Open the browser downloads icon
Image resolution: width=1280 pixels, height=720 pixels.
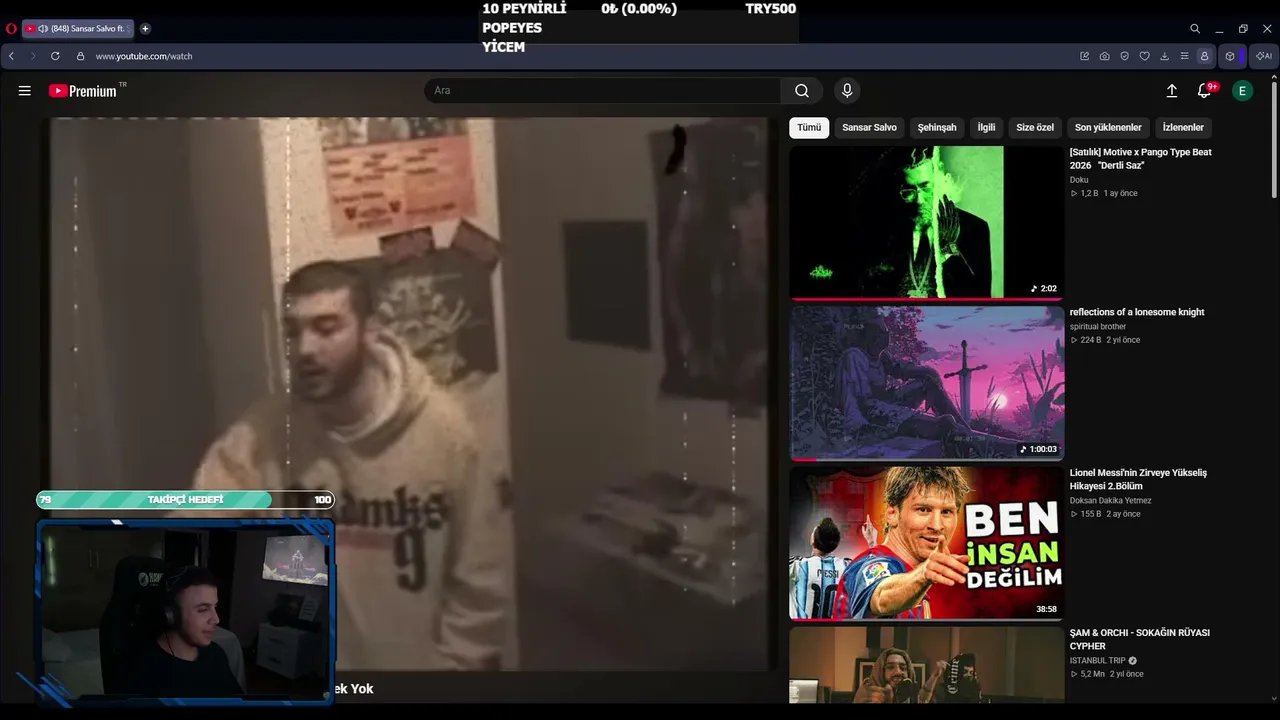[x=1165, y=56]
